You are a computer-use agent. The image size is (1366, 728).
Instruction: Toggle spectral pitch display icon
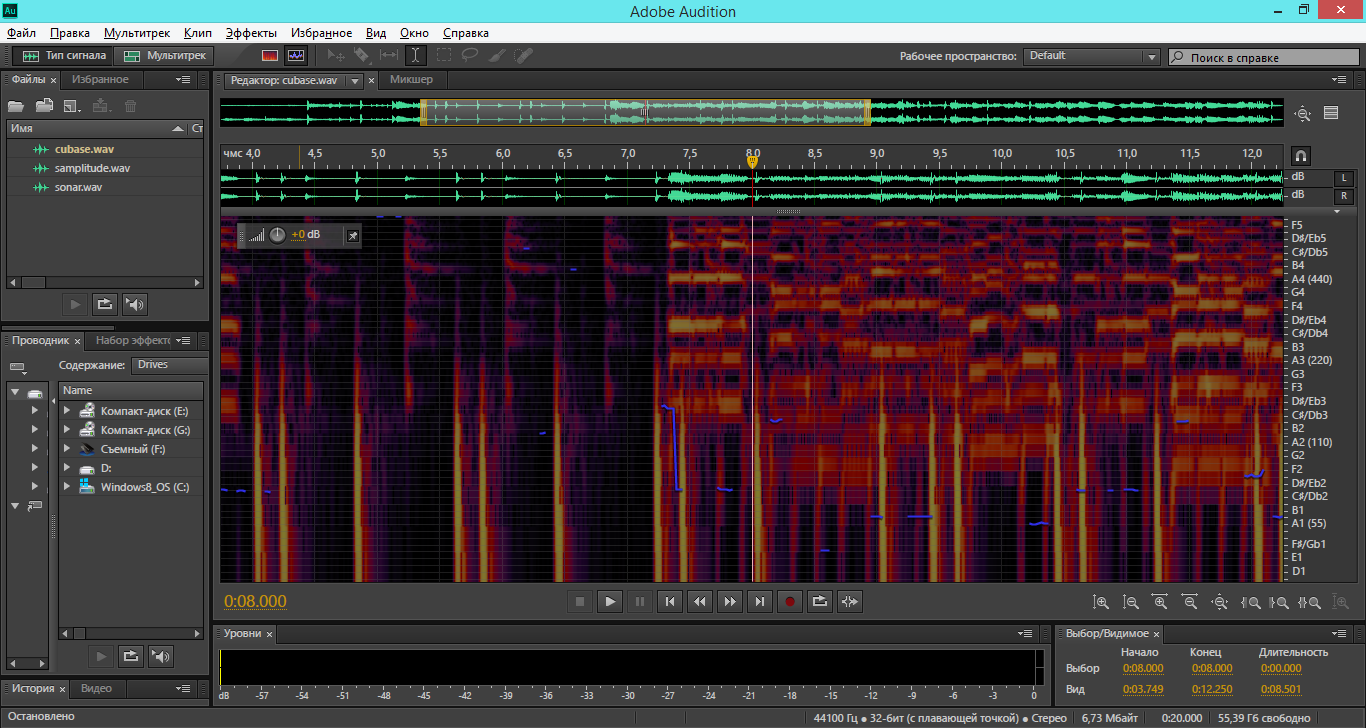click(x=296, y=56)
